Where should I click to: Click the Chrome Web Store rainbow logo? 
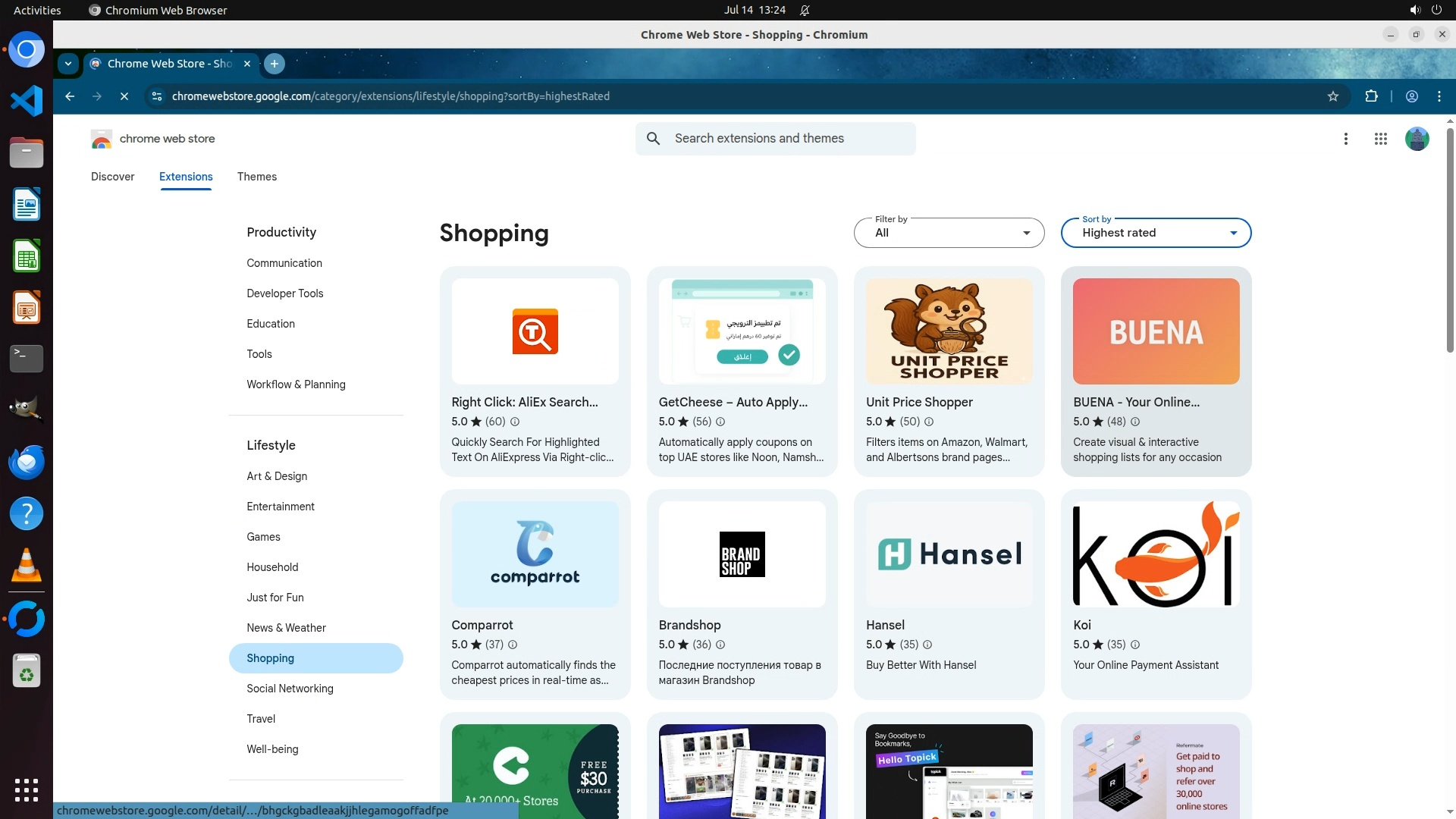point(101,139)
